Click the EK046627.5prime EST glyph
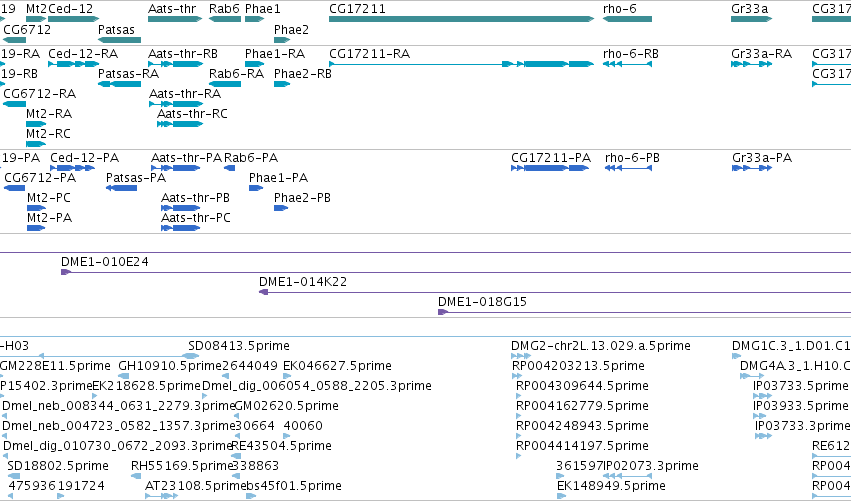851x501 pixels. pos(287,376)
